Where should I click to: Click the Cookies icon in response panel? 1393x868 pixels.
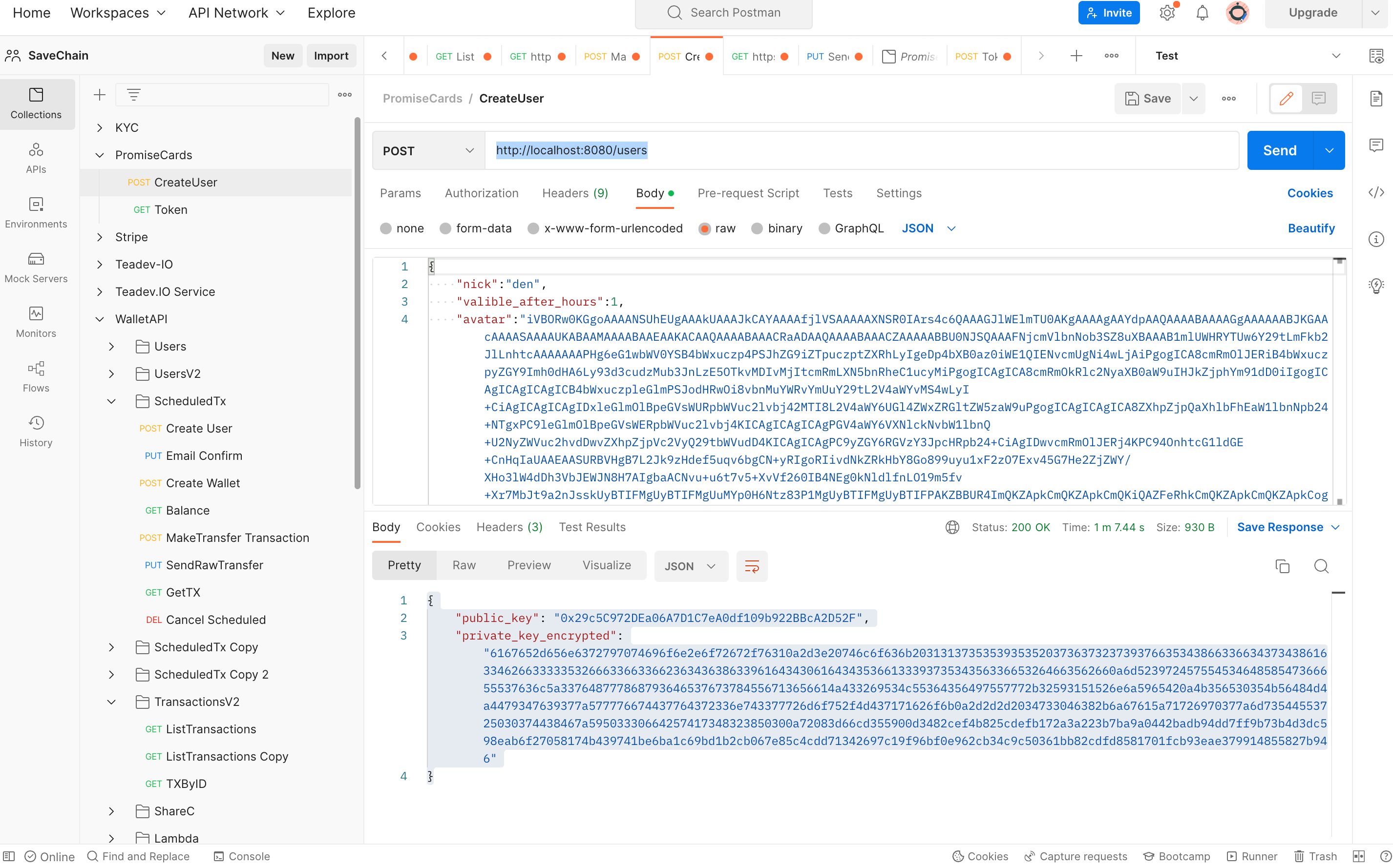point(438,527)
